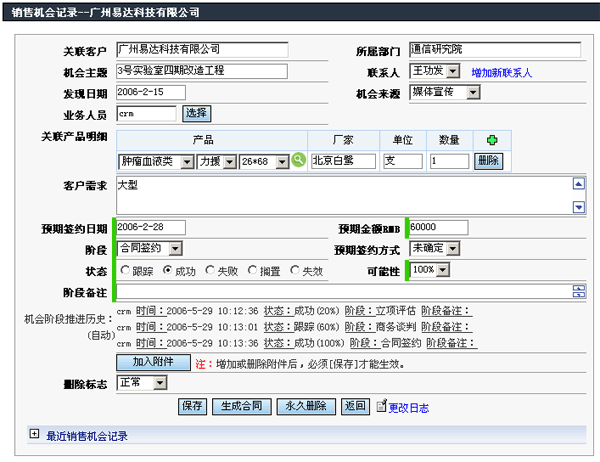Select the 成功 status radio button
Screen dimensions: 600x462
pos(167,270)
